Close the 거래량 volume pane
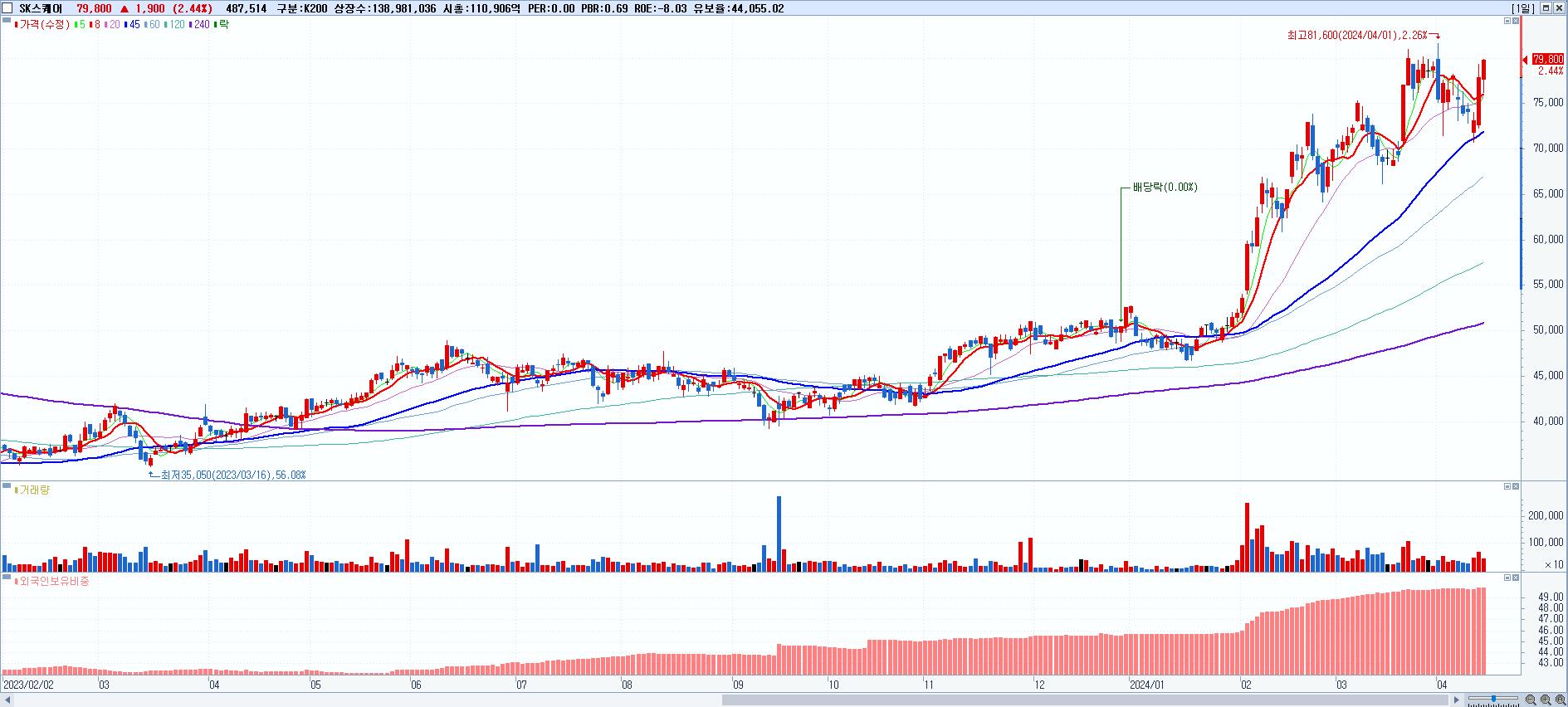This screenshot has height=707, width=1568. click(x=1516, y=486)
